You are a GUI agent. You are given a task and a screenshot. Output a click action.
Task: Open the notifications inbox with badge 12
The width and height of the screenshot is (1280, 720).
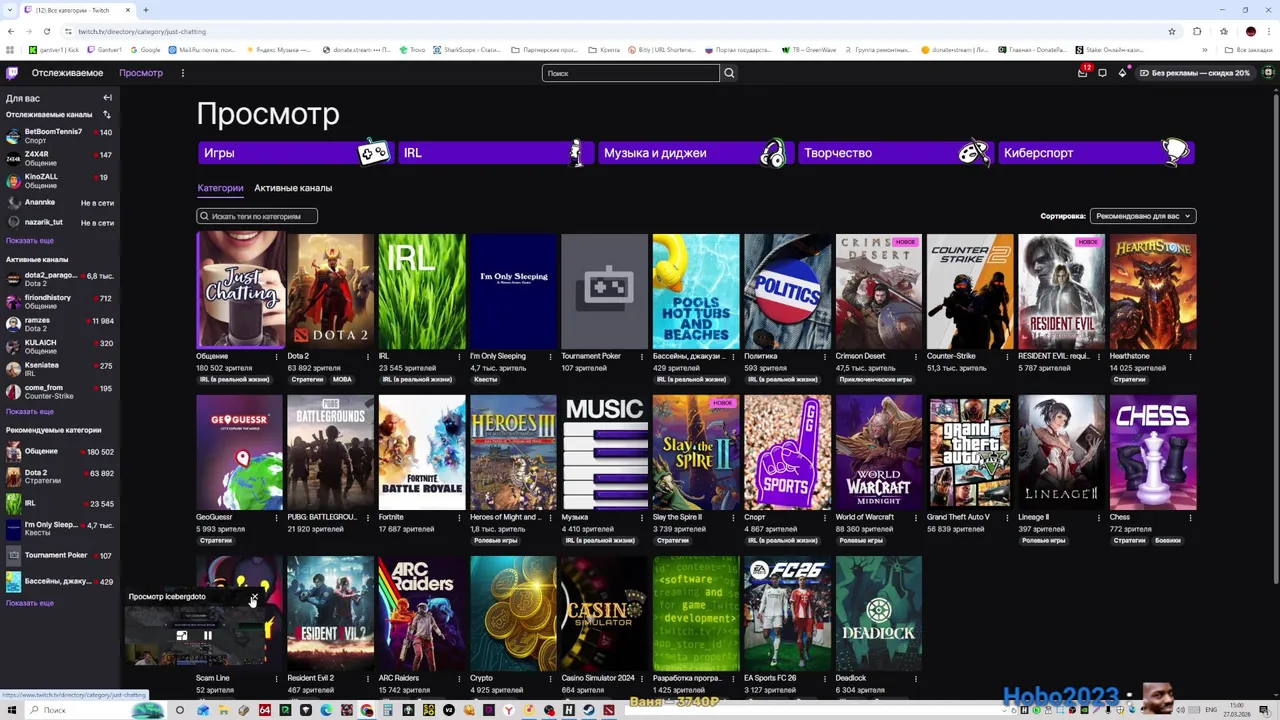1082,73
